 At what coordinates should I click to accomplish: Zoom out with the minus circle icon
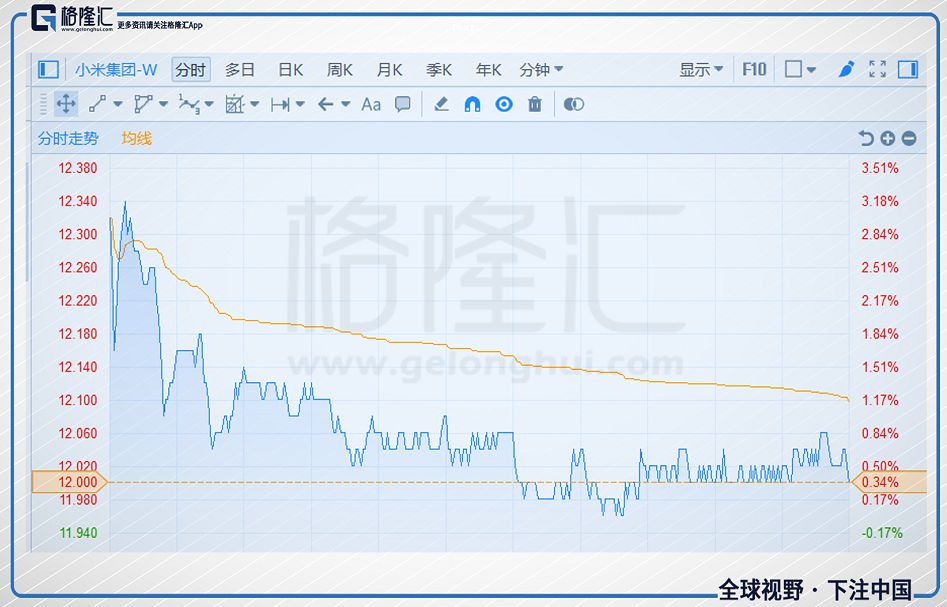[x=909, y=138]
